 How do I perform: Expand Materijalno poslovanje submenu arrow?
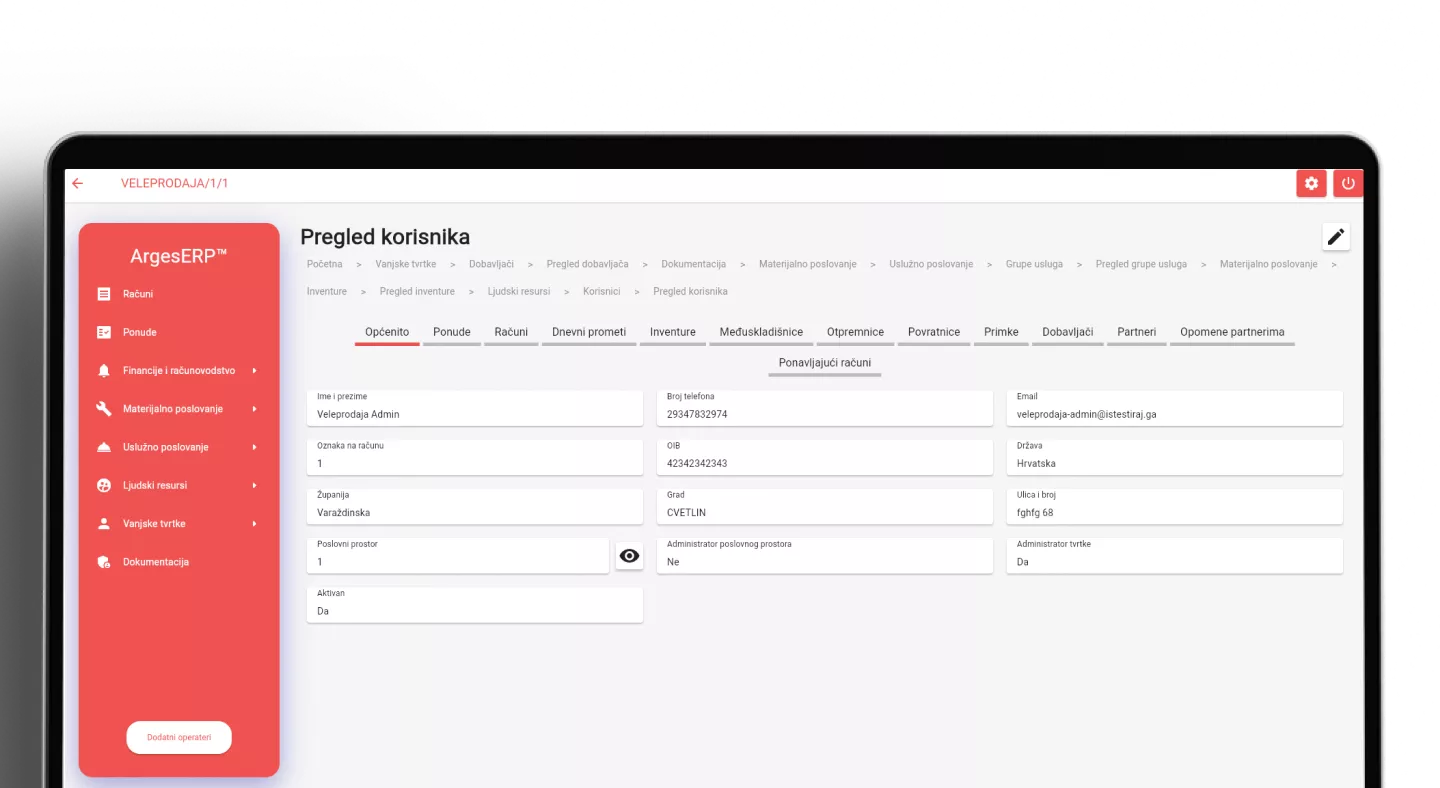[255, 409]
